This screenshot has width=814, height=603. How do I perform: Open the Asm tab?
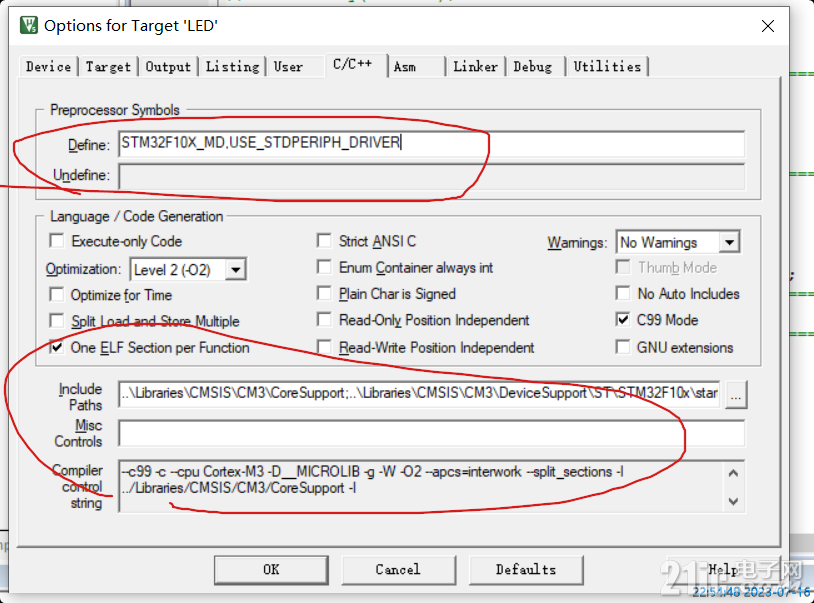[x=405, y=67]
